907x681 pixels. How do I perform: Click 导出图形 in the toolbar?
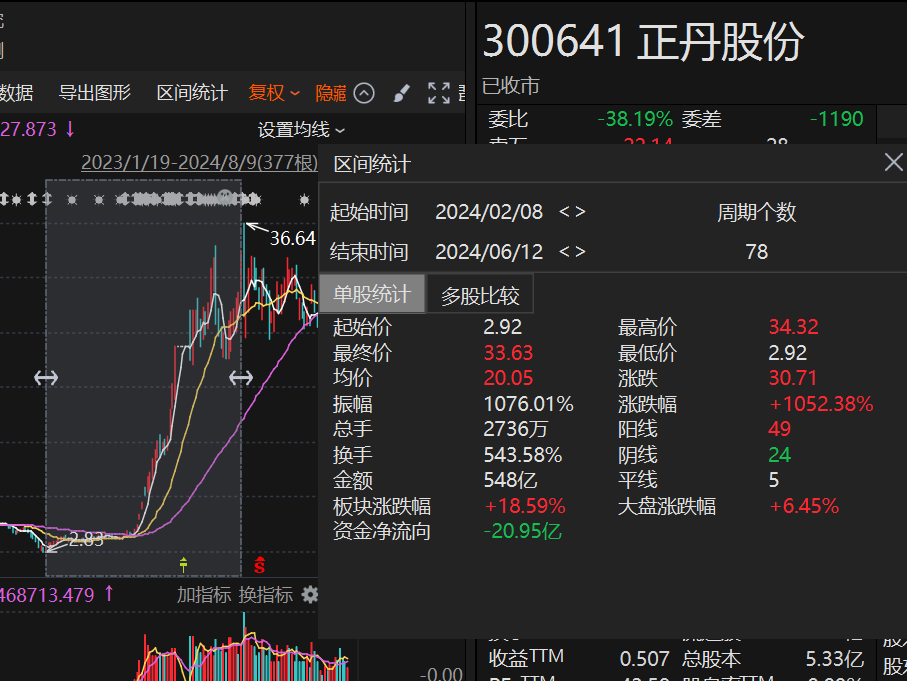pos(95,93)
